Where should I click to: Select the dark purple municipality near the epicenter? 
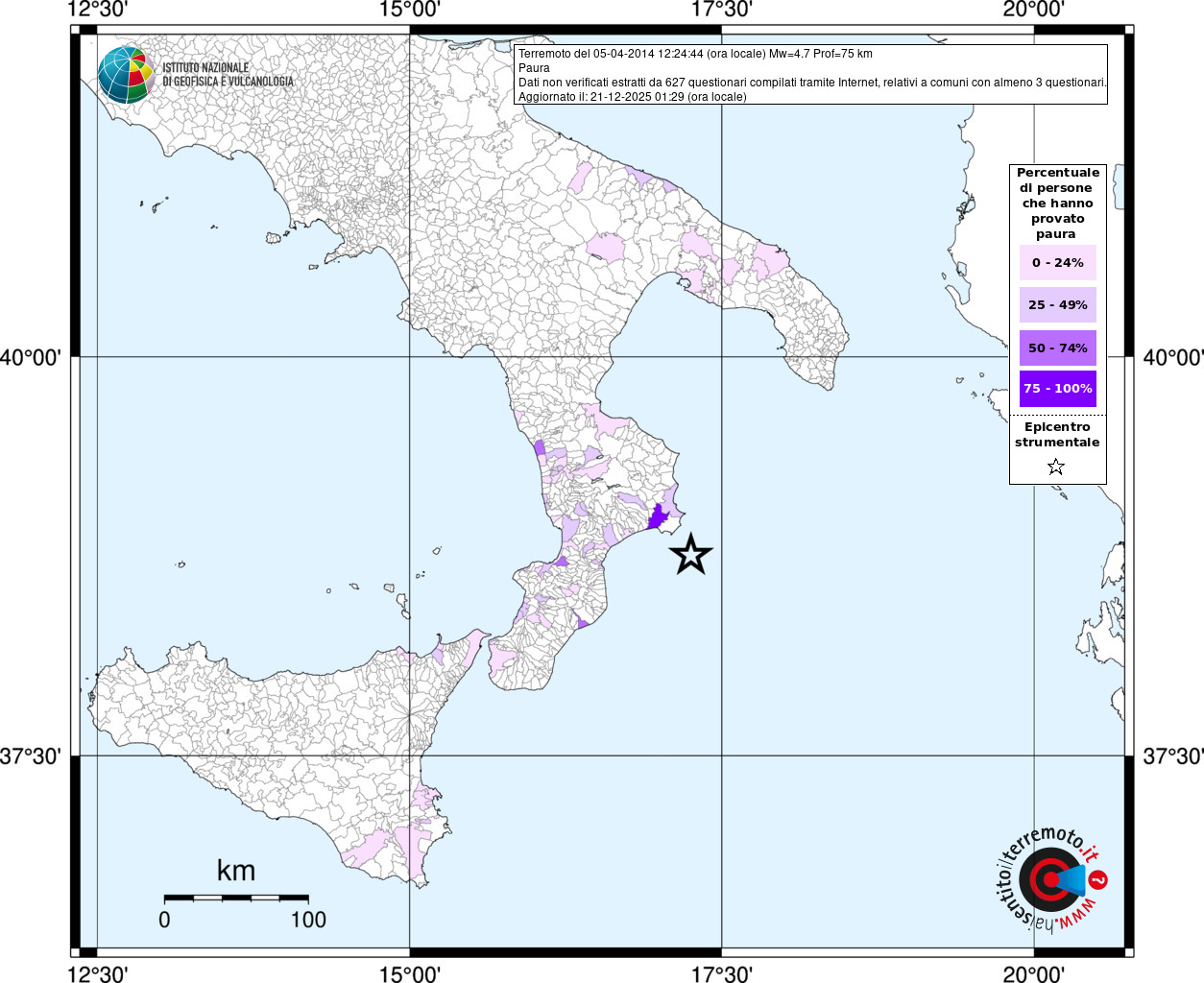[659, 518]
